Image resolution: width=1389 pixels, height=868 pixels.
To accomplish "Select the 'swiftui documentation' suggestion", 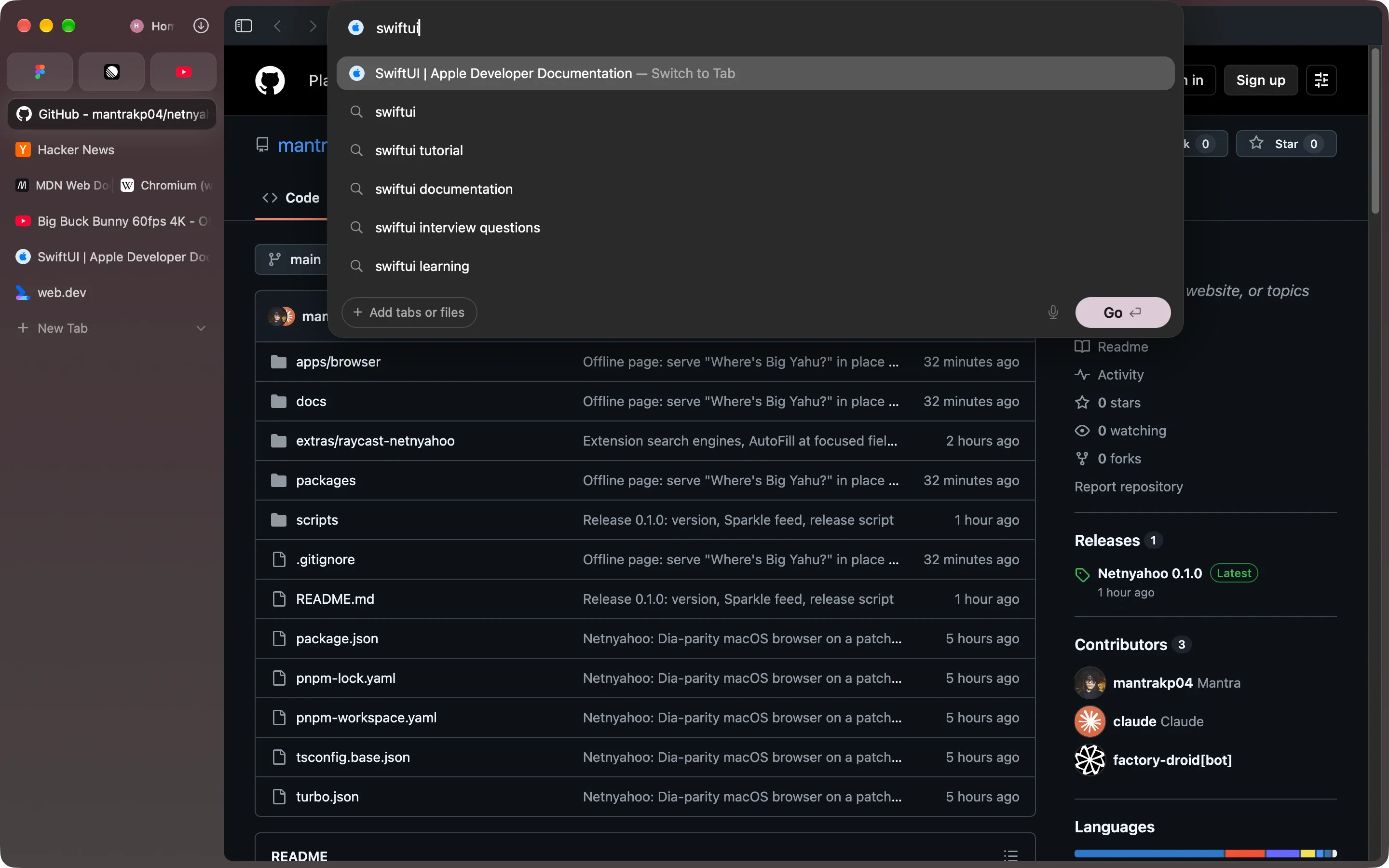I will point(755,189).
